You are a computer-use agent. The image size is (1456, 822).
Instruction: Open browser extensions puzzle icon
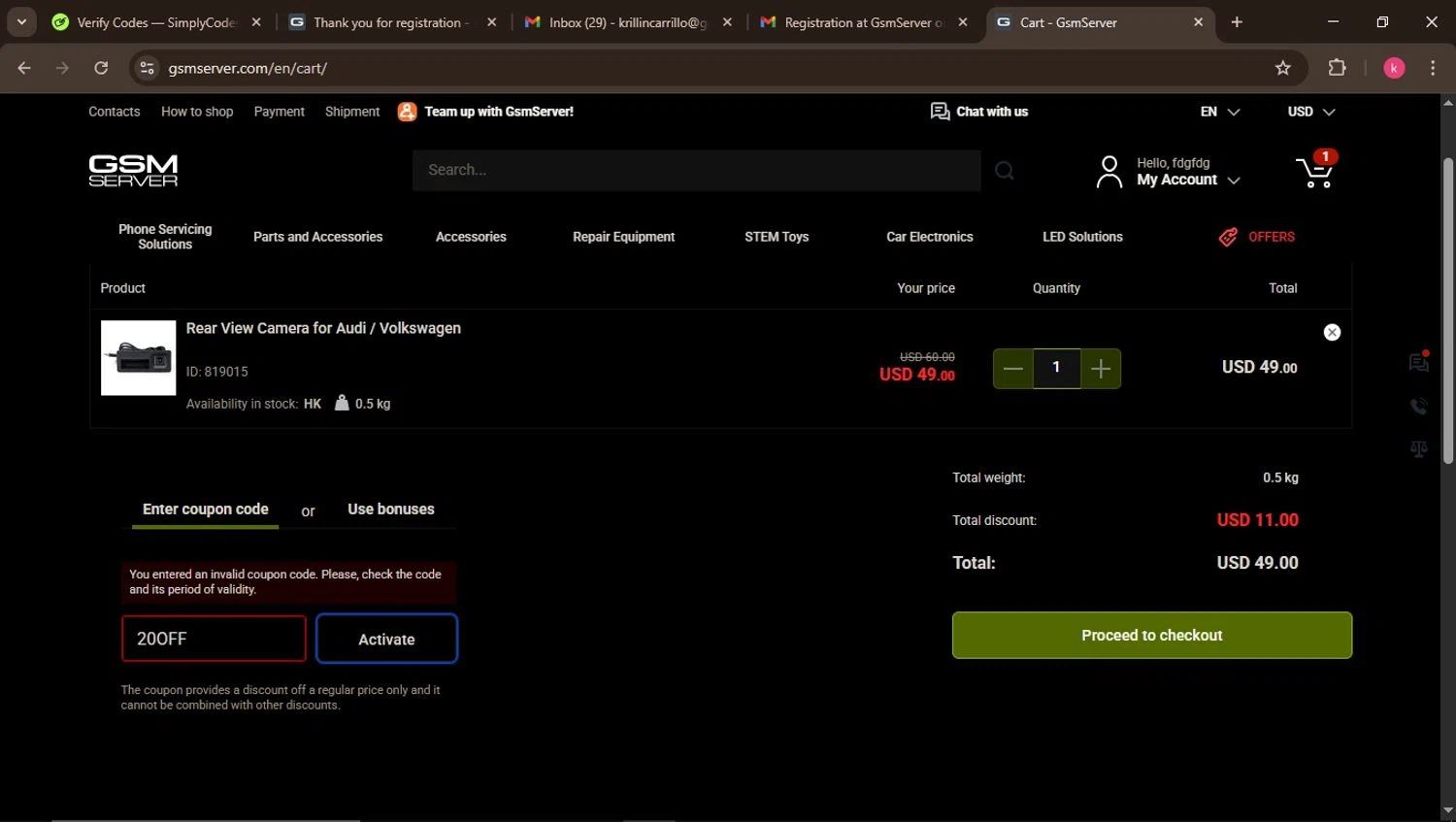1337,68
